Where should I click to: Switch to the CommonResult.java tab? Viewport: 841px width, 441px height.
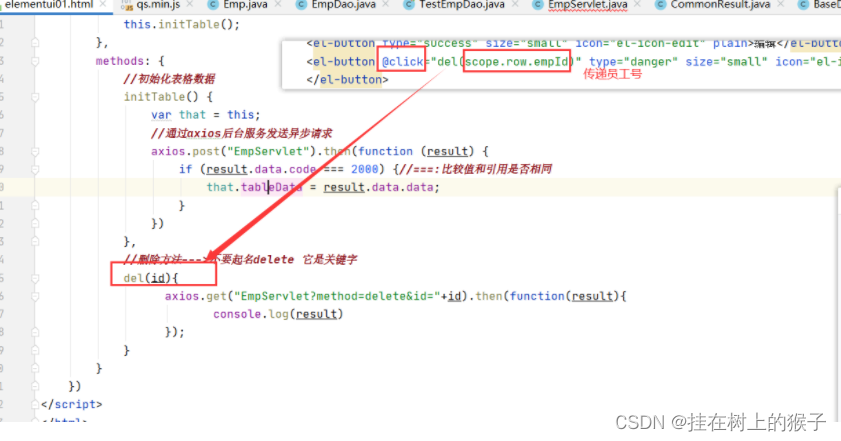click(720, 5)
